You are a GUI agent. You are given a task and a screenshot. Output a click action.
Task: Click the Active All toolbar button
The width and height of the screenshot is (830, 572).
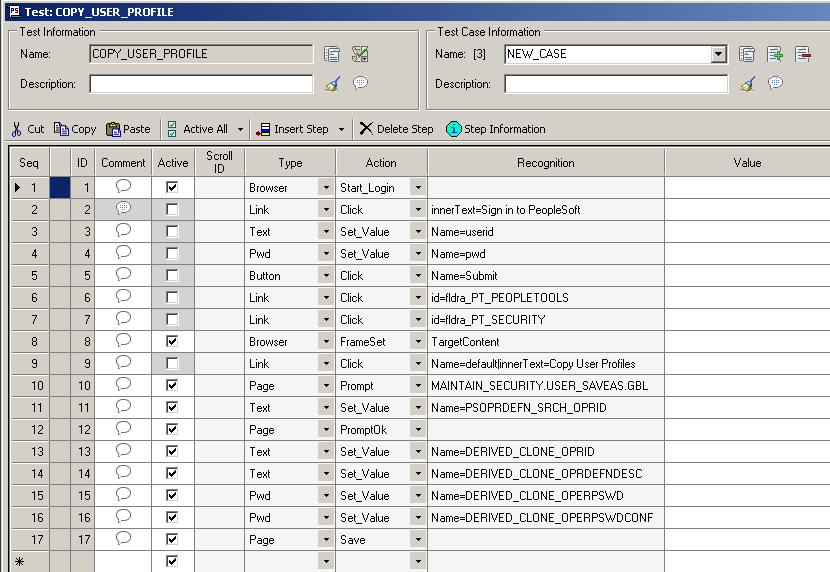click(197, 129)
